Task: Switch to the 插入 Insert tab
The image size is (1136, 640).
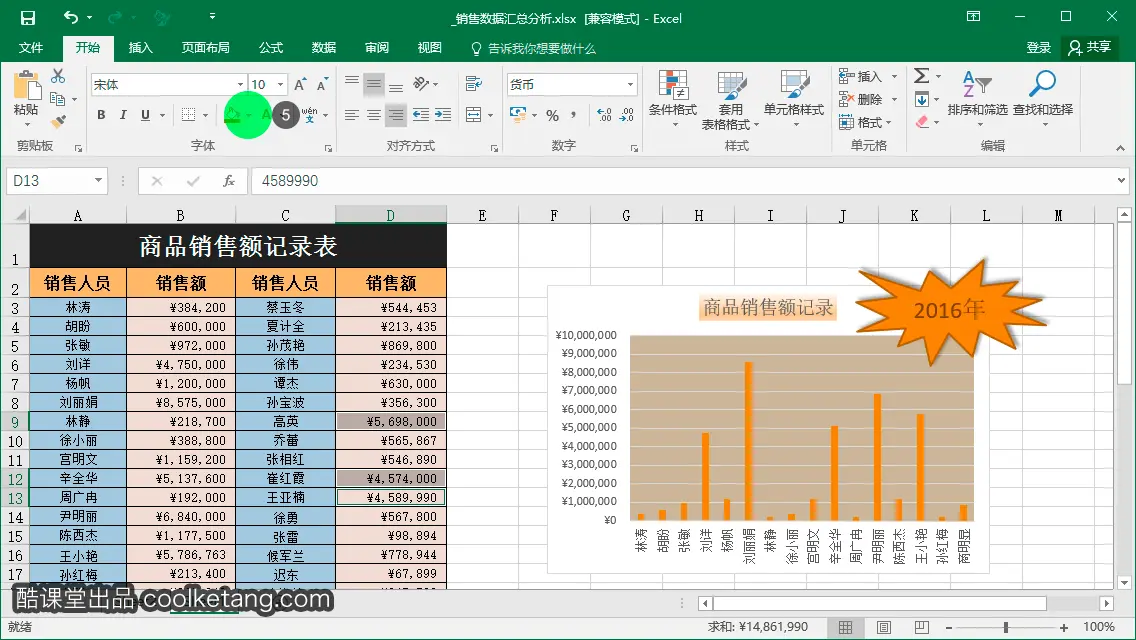Action: coord(141,48)
